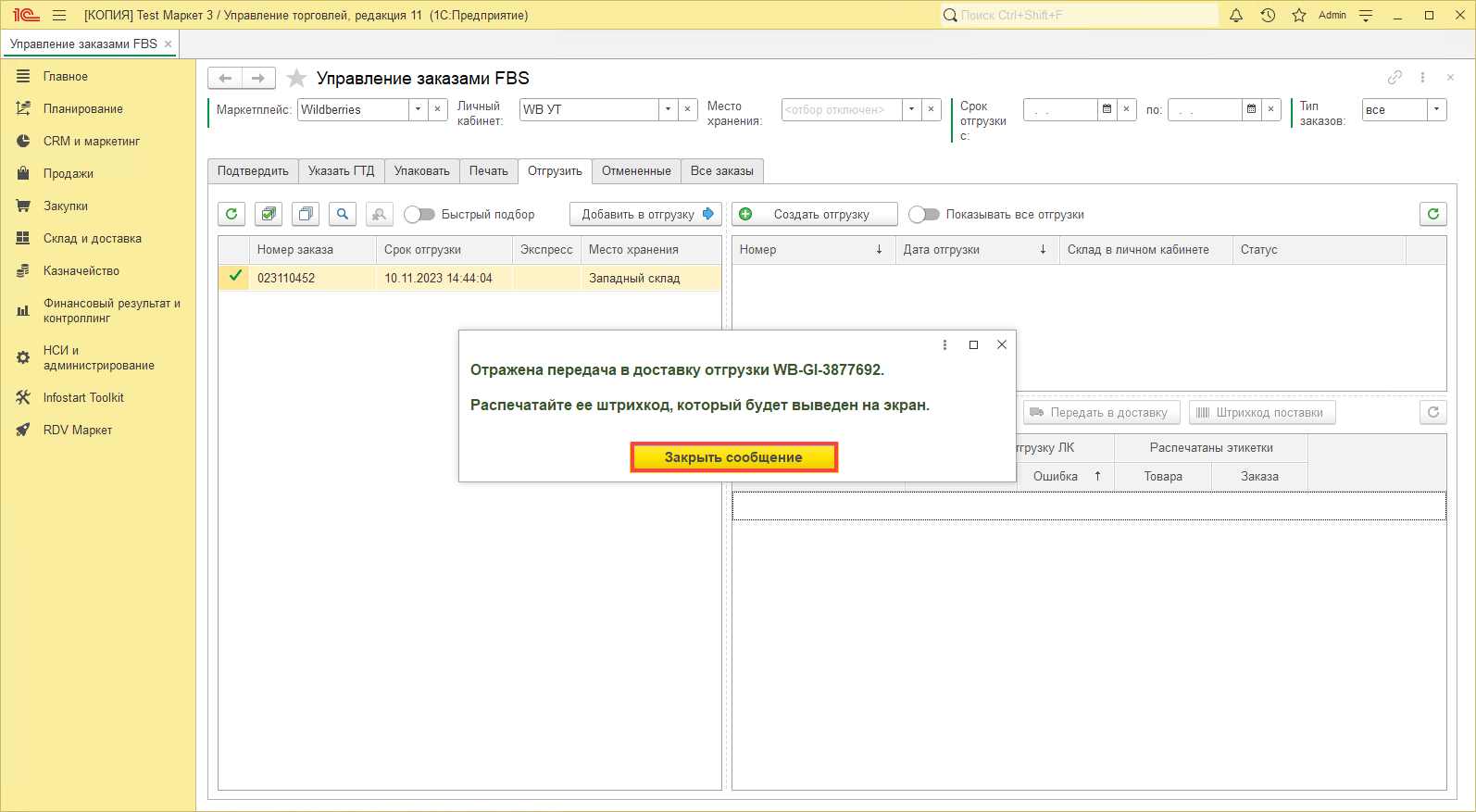The height and width of the screenshot is (812, 1476).
Task: Expand the Тип заказов dropdown
Action: point(1437,109)
